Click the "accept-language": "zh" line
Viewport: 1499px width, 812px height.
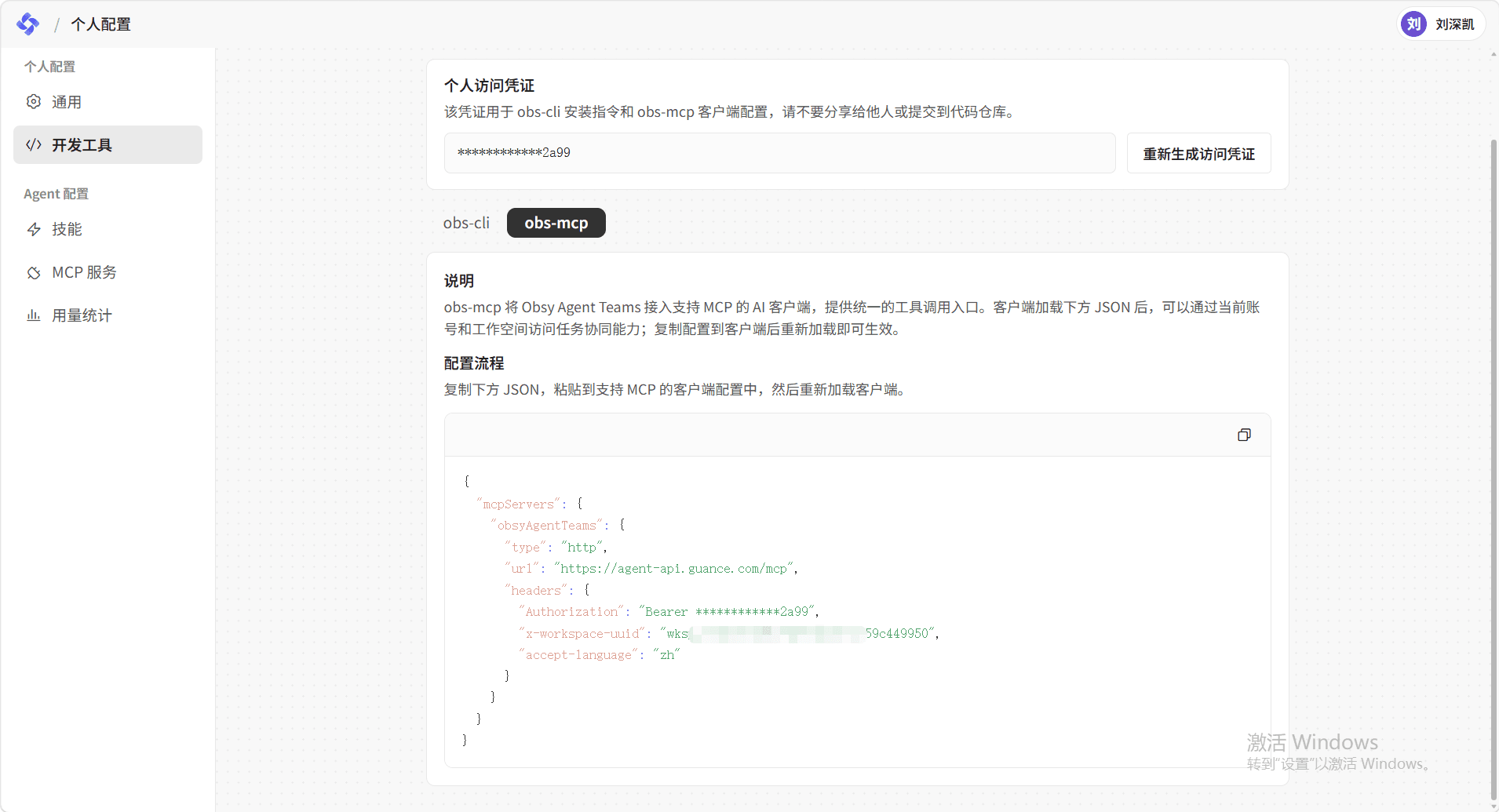click(599, 654)
